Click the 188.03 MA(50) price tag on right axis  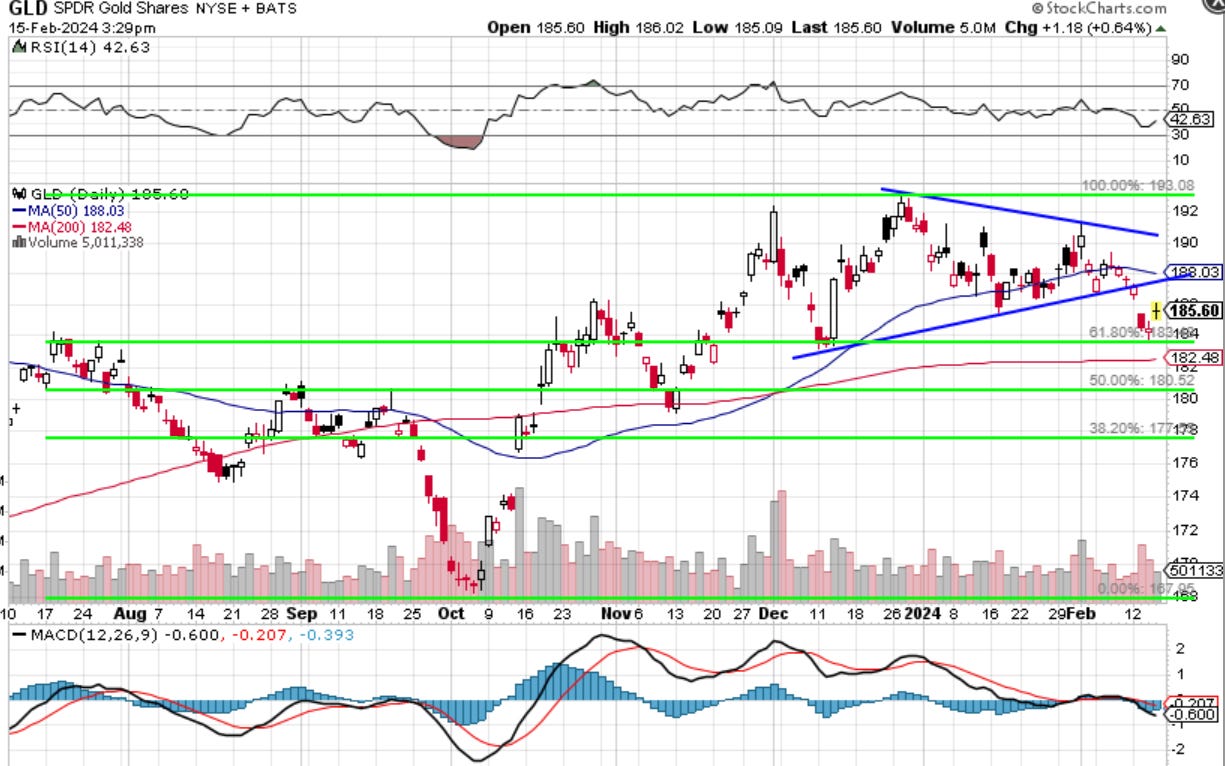click(1192, 272)
